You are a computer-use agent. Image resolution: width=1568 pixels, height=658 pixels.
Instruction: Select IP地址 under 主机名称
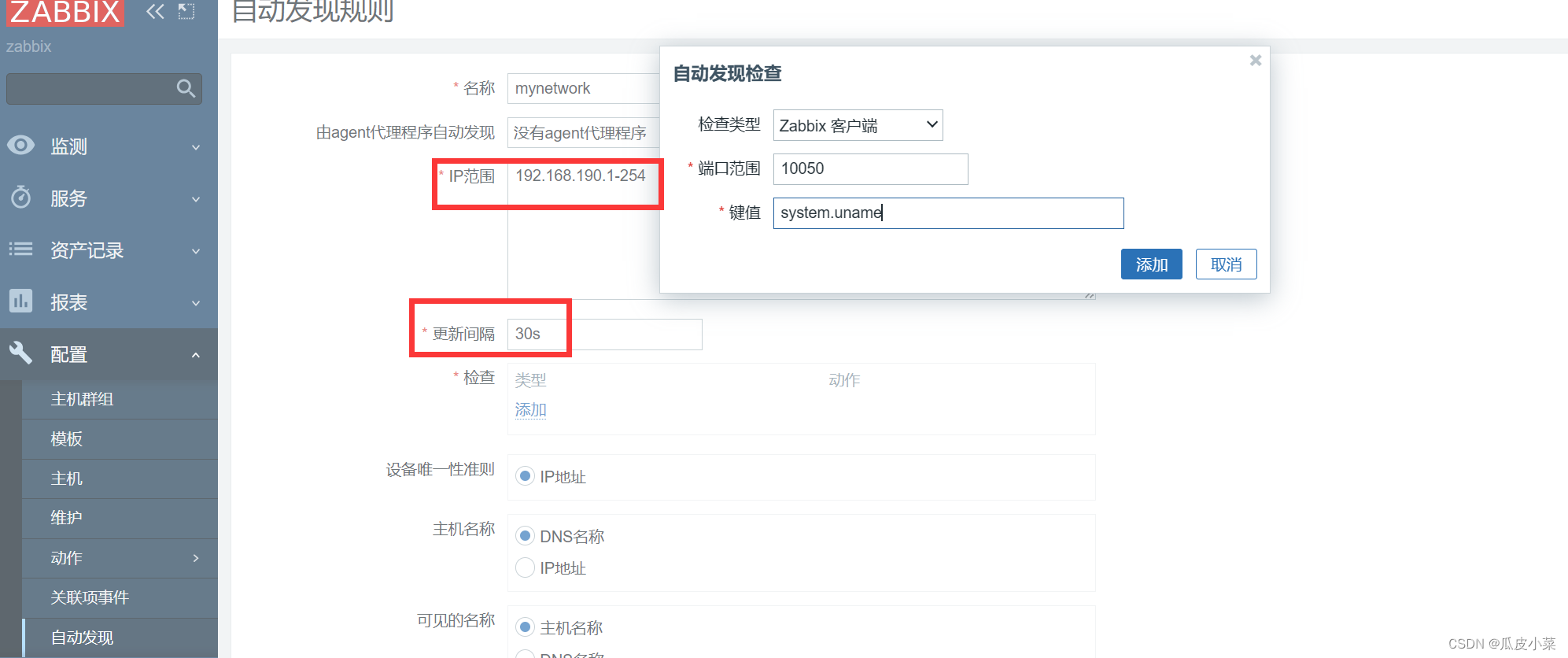[x=526, y=567]
